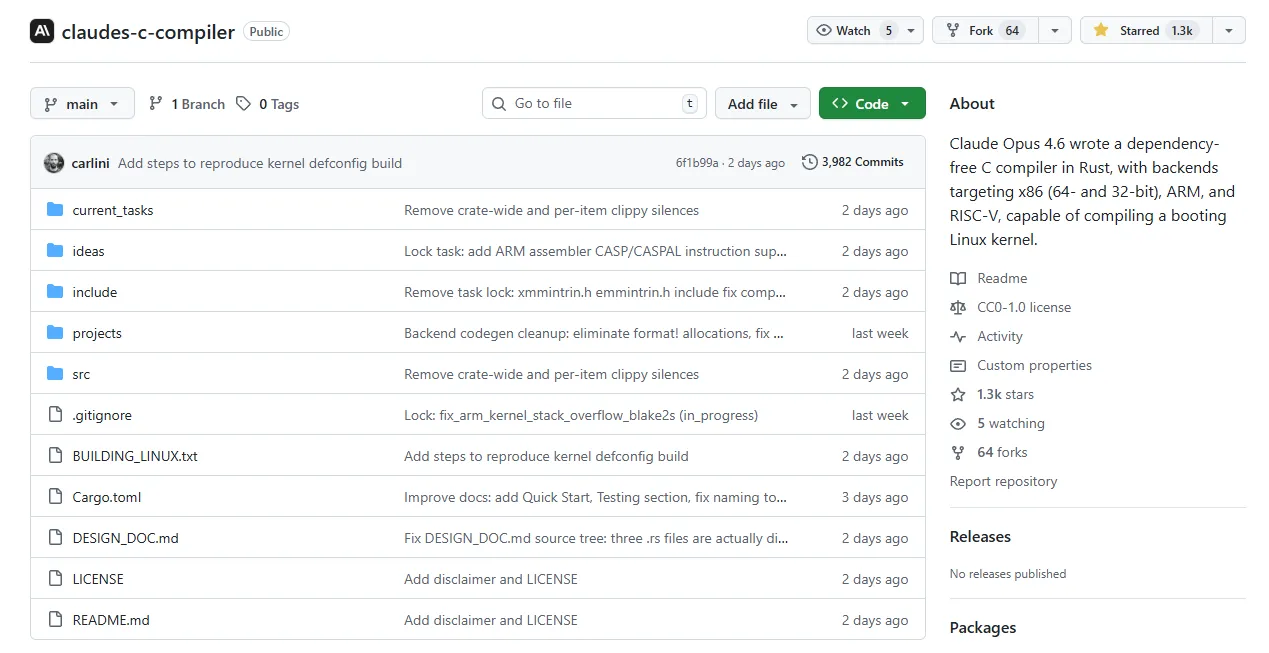Open the Activity pulse icon link
The image size is (1269, 653).
pos(958,336)
